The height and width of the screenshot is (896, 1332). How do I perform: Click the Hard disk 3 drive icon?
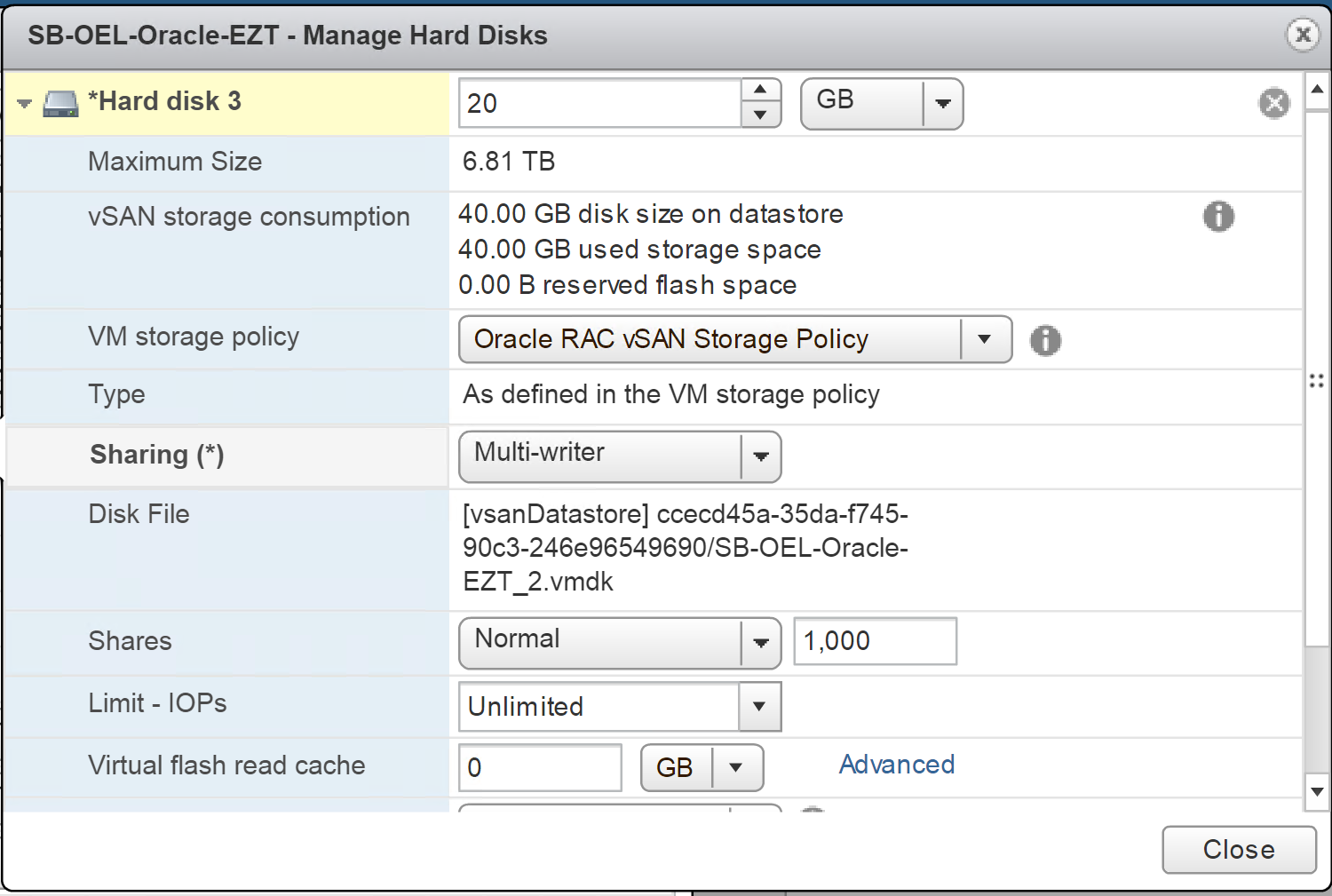(x=60, y=104)
